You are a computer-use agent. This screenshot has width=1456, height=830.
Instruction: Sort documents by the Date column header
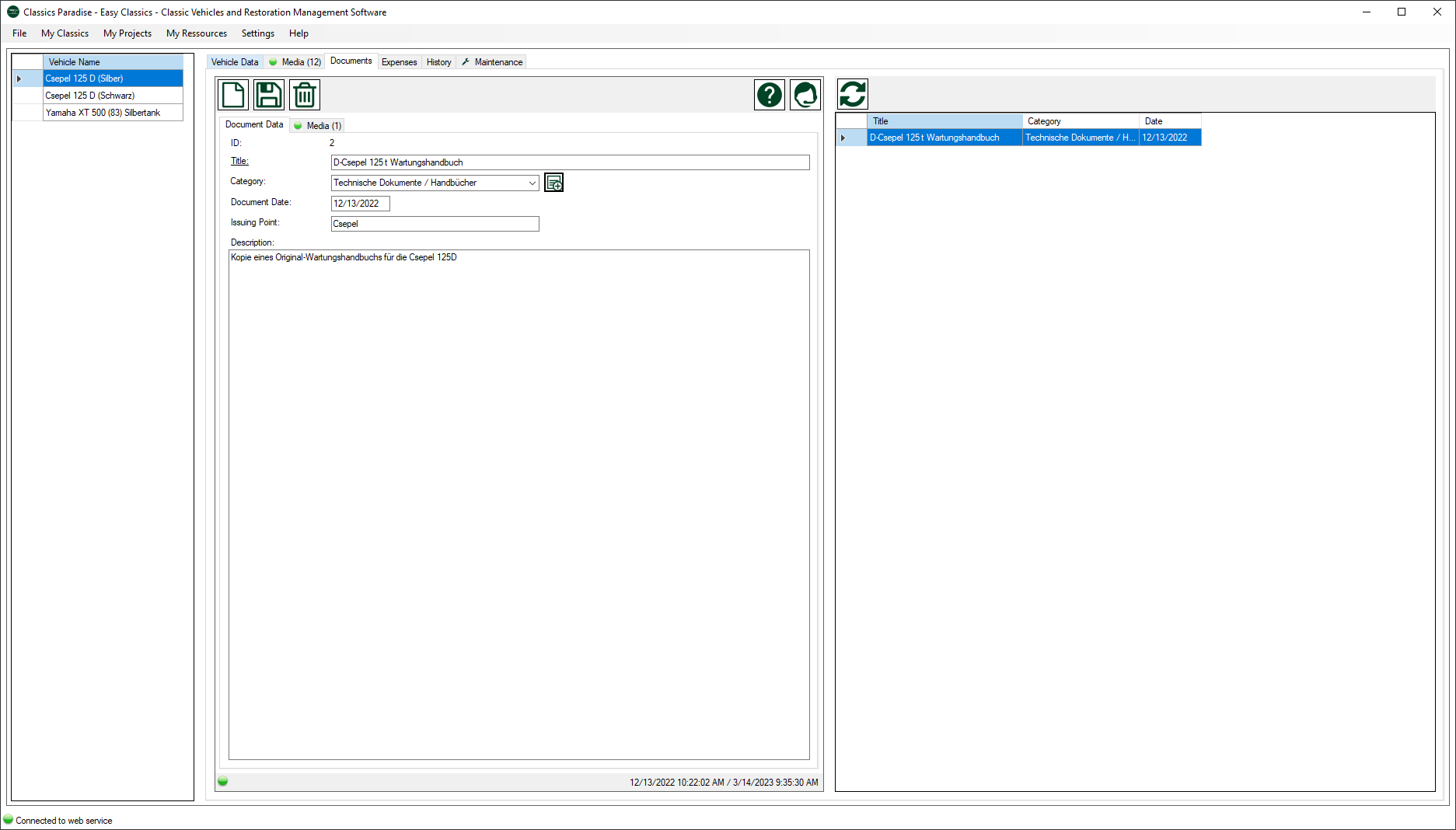pos(1169,121)
